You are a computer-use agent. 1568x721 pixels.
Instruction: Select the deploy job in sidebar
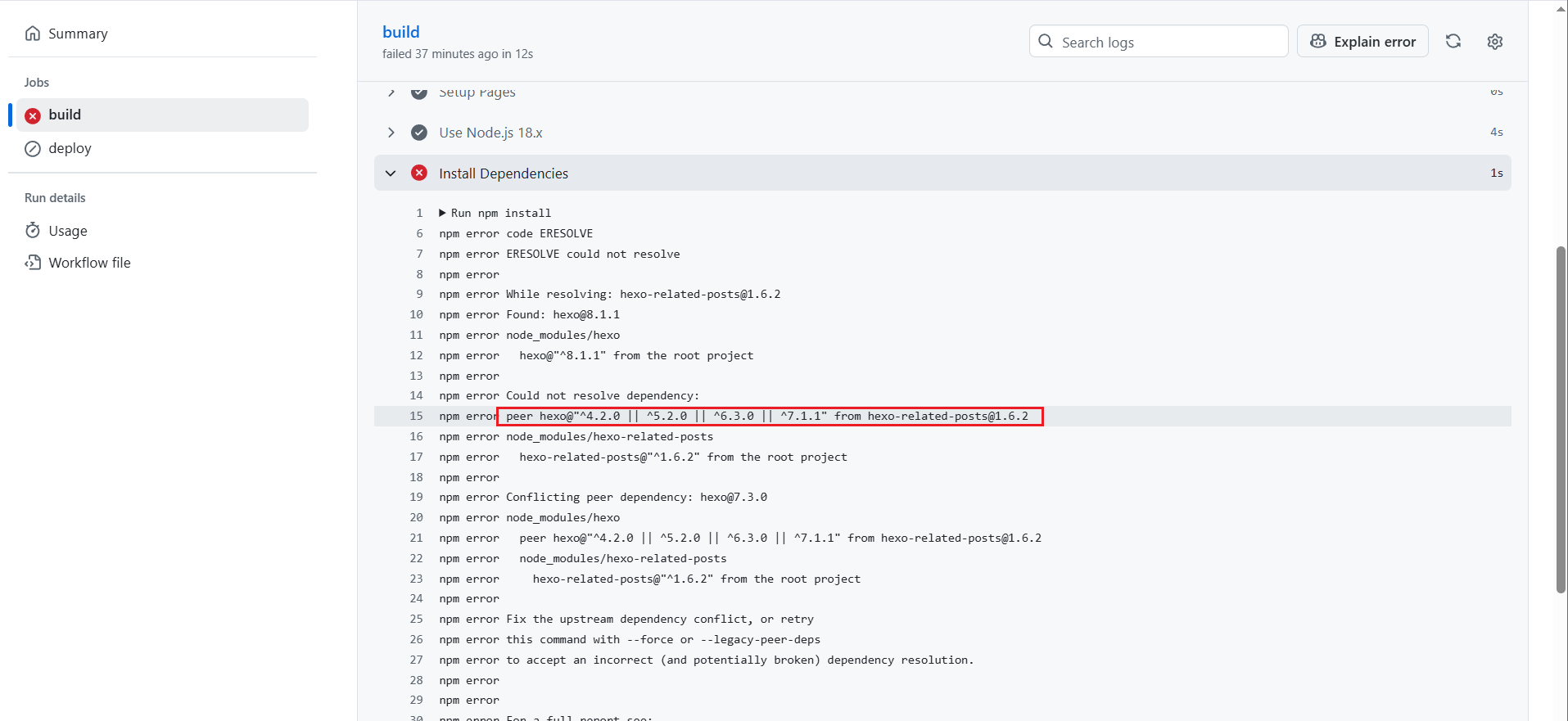[x=70, y=148]
